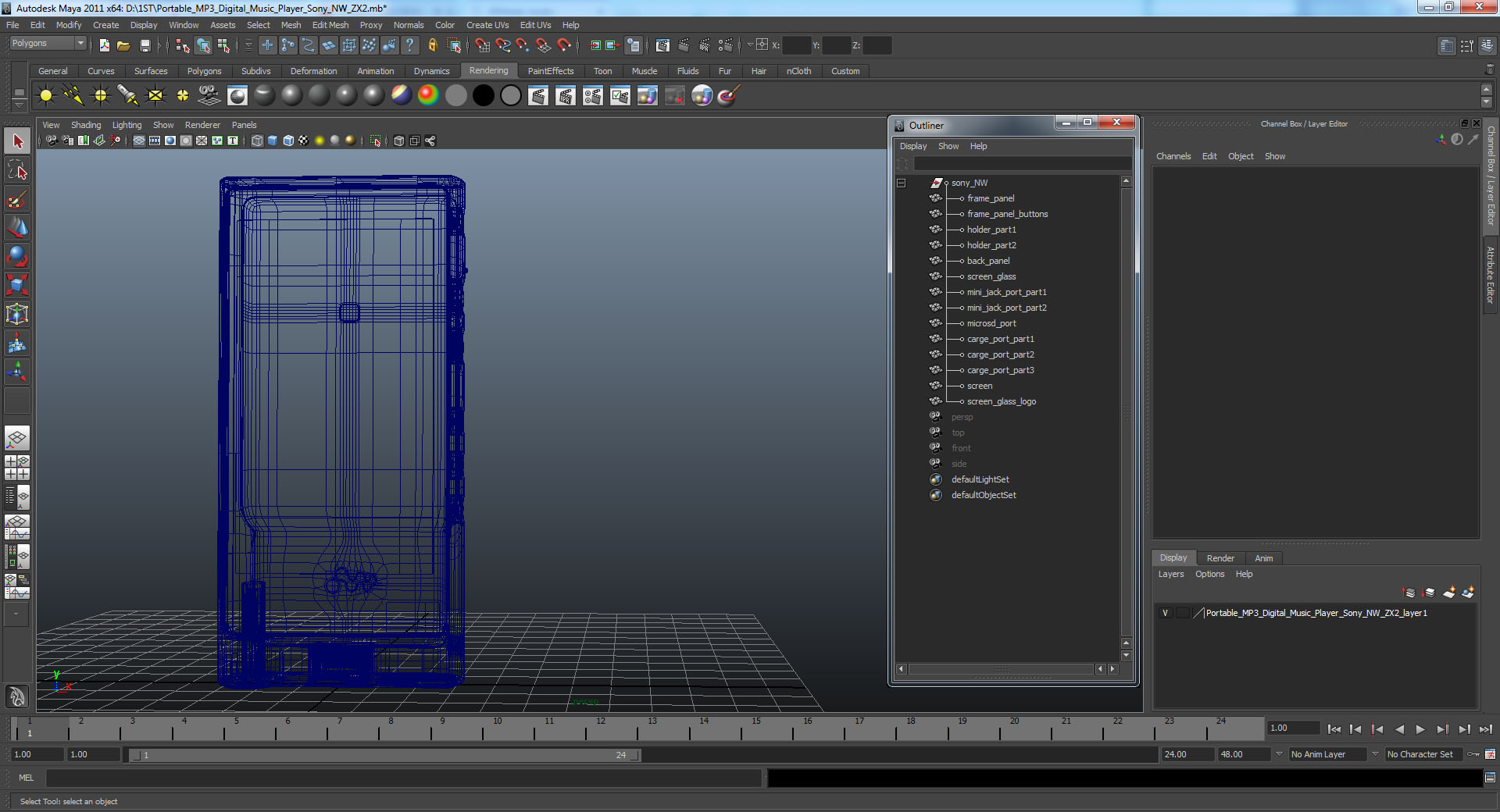The height and width of the screenshot is (812, 1500).
Task: Open Outliner Display menu
Action: (x=912, y=146)
